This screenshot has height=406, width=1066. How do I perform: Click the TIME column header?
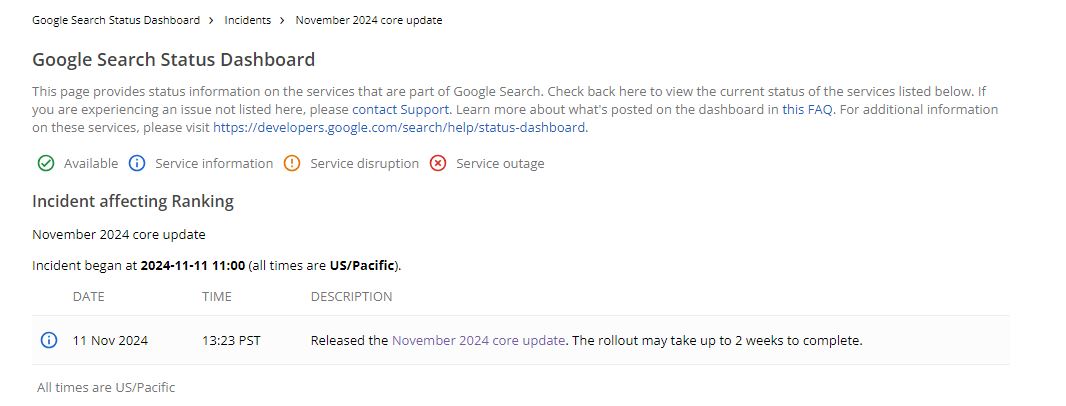pos(216,296)
